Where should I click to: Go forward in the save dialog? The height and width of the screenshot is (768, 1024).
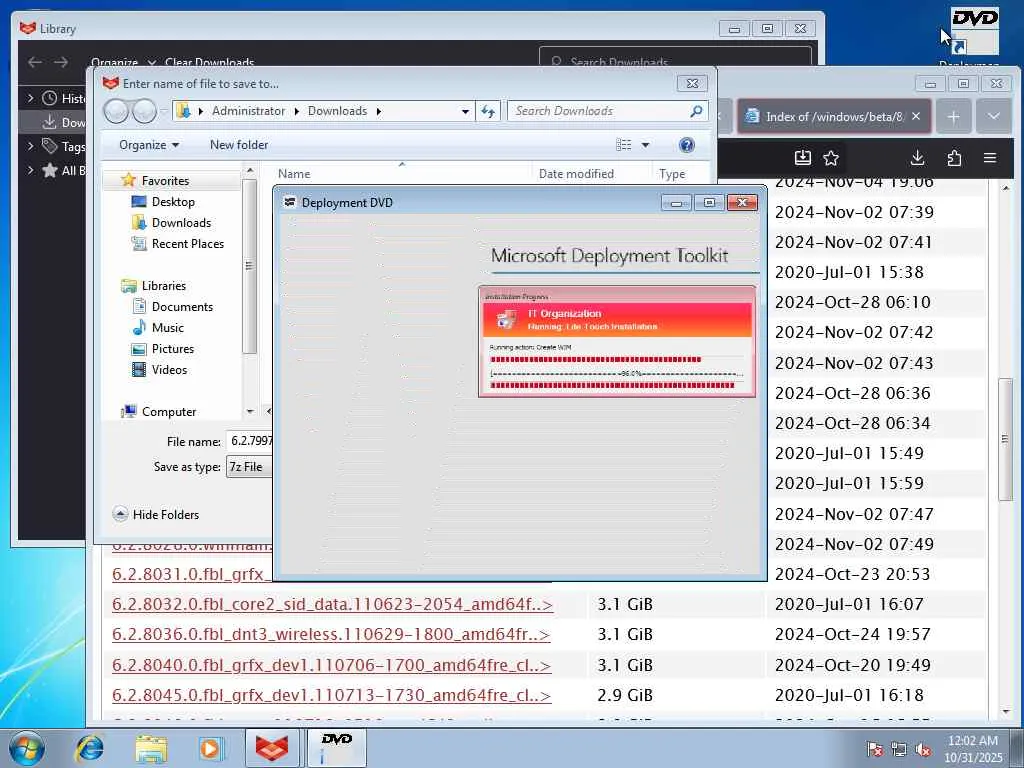(x=144, y=111)
